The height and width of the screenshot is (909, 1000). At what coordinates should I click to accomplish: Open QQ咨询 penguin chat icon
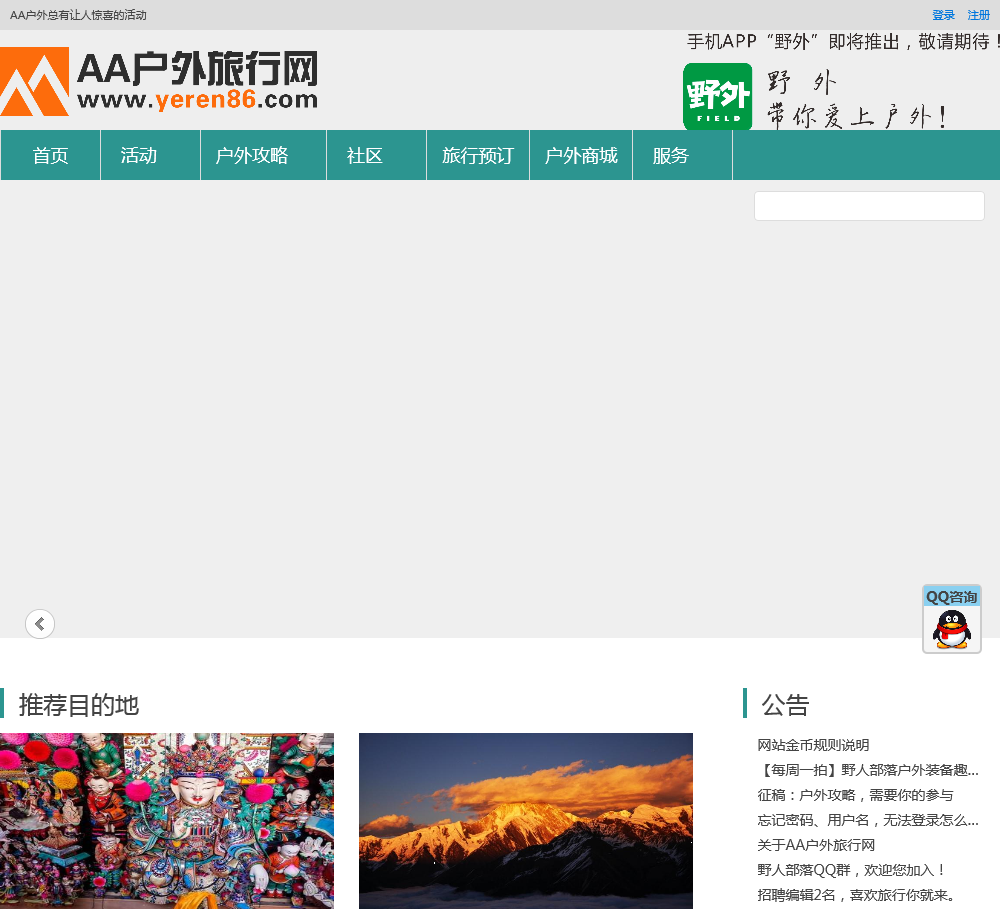pyautogui.click(x=952, y=619)
